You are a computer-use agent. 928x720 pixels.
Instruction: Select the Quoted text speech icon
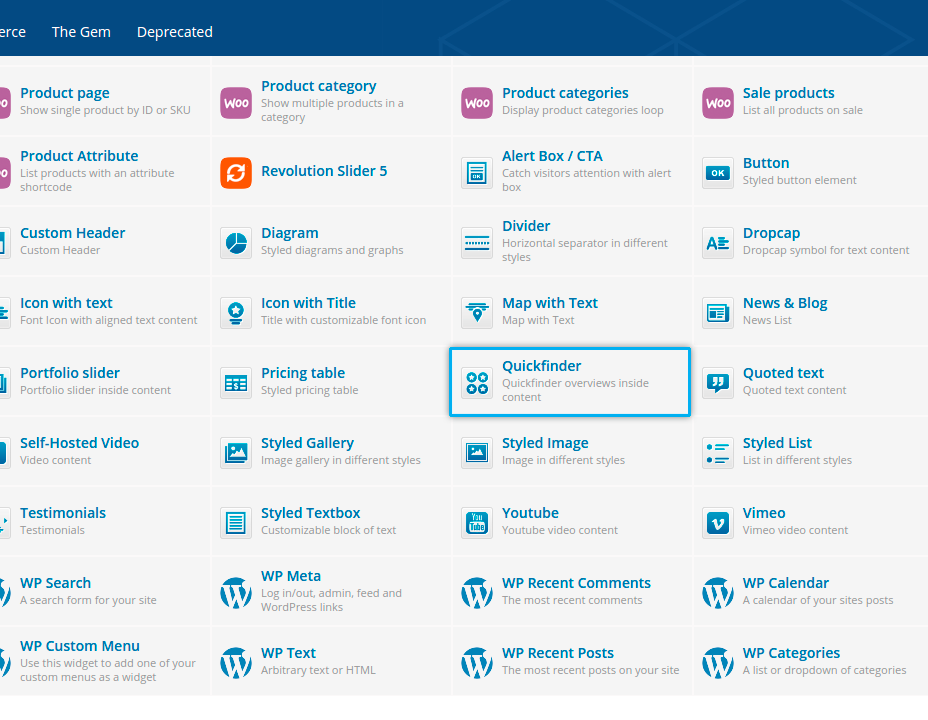718,382
